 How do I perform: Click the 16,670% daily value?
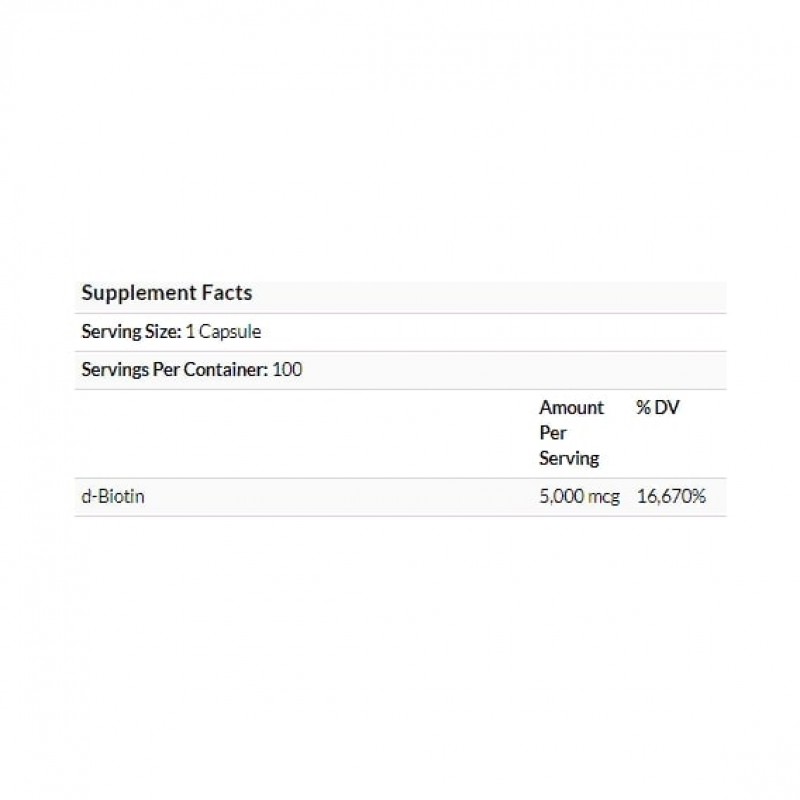click(671, 496)
